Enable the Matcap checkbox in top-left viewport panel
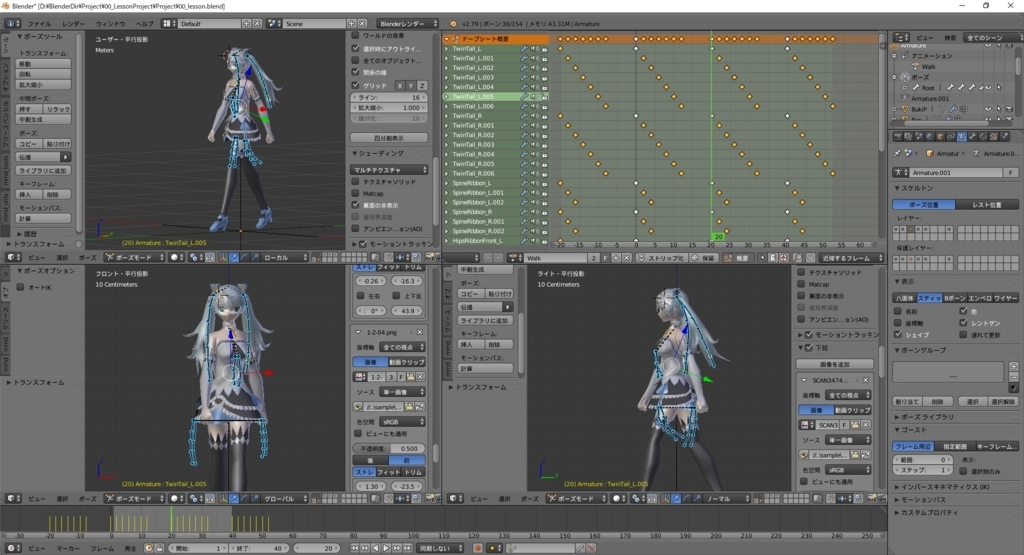Screen dimensions: 1024x555 (x=355, y=193)
